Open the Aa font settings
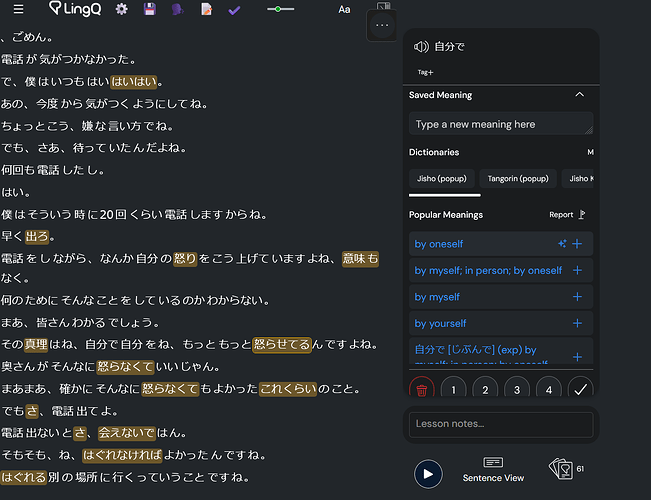This screenshot has height=500, width=651. pos(344,10)
